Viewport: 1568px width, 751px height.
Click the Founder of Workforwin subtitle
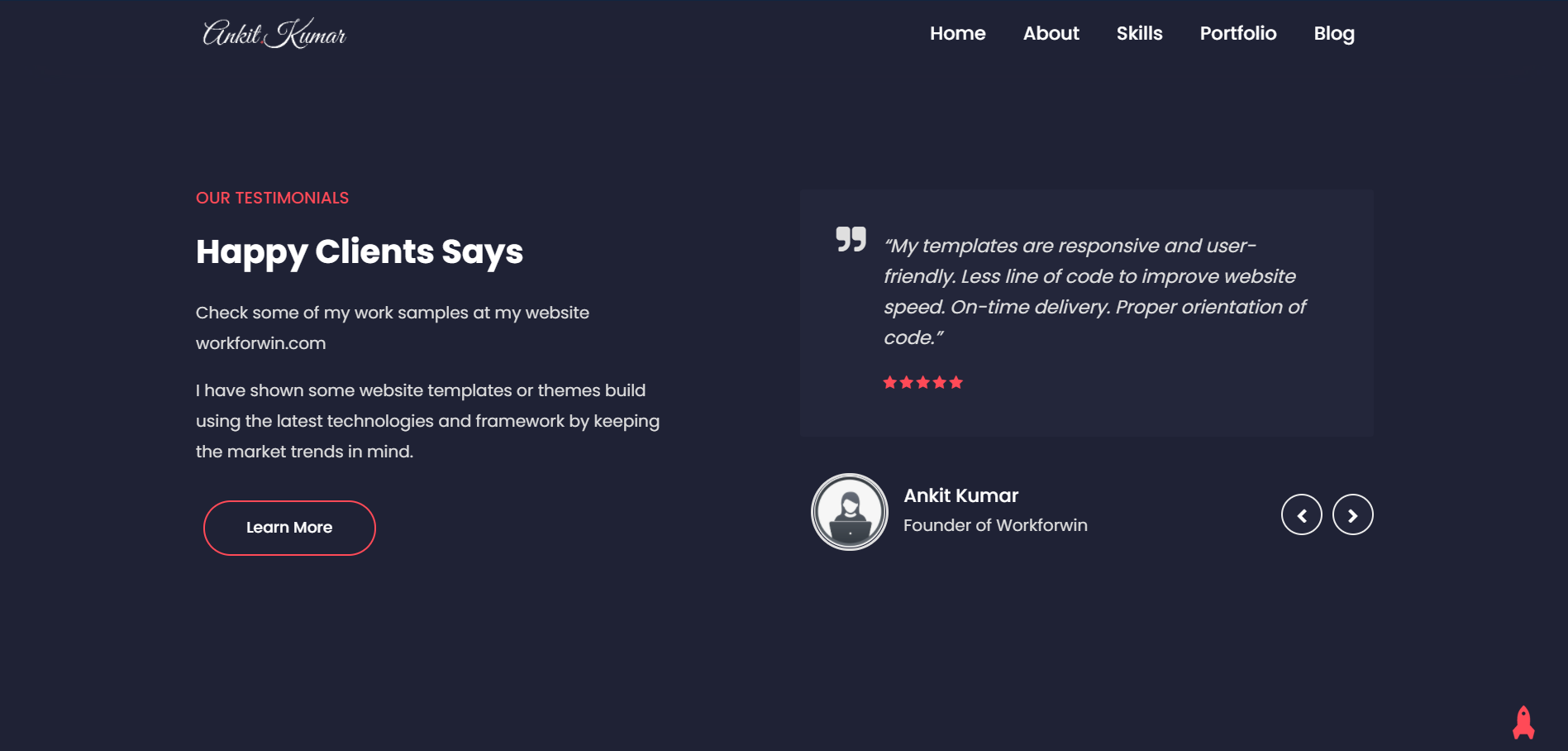(995, 525)
